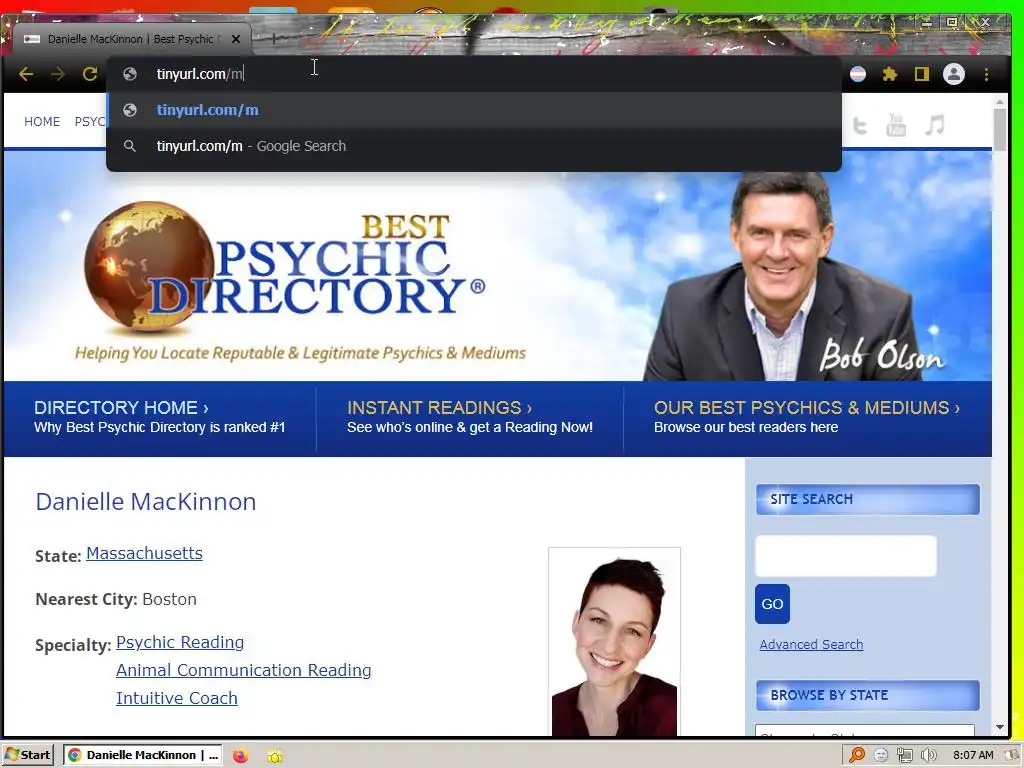Image resolution: width=1024 pixels, height=768 pixels.
Task: Open the Intuitive Coach link
Action: (x=177, y=698)
